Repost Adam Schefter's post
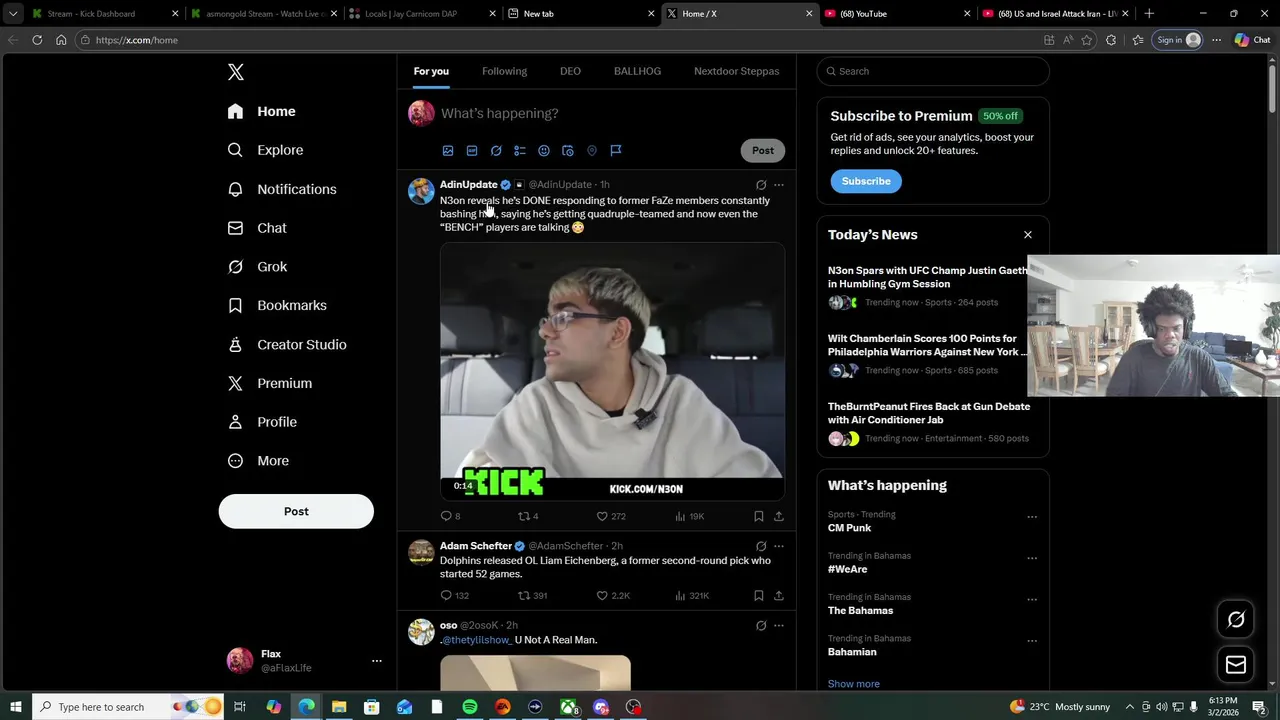The width and height of the screenshot is (1280, 720). pos(523,596)
